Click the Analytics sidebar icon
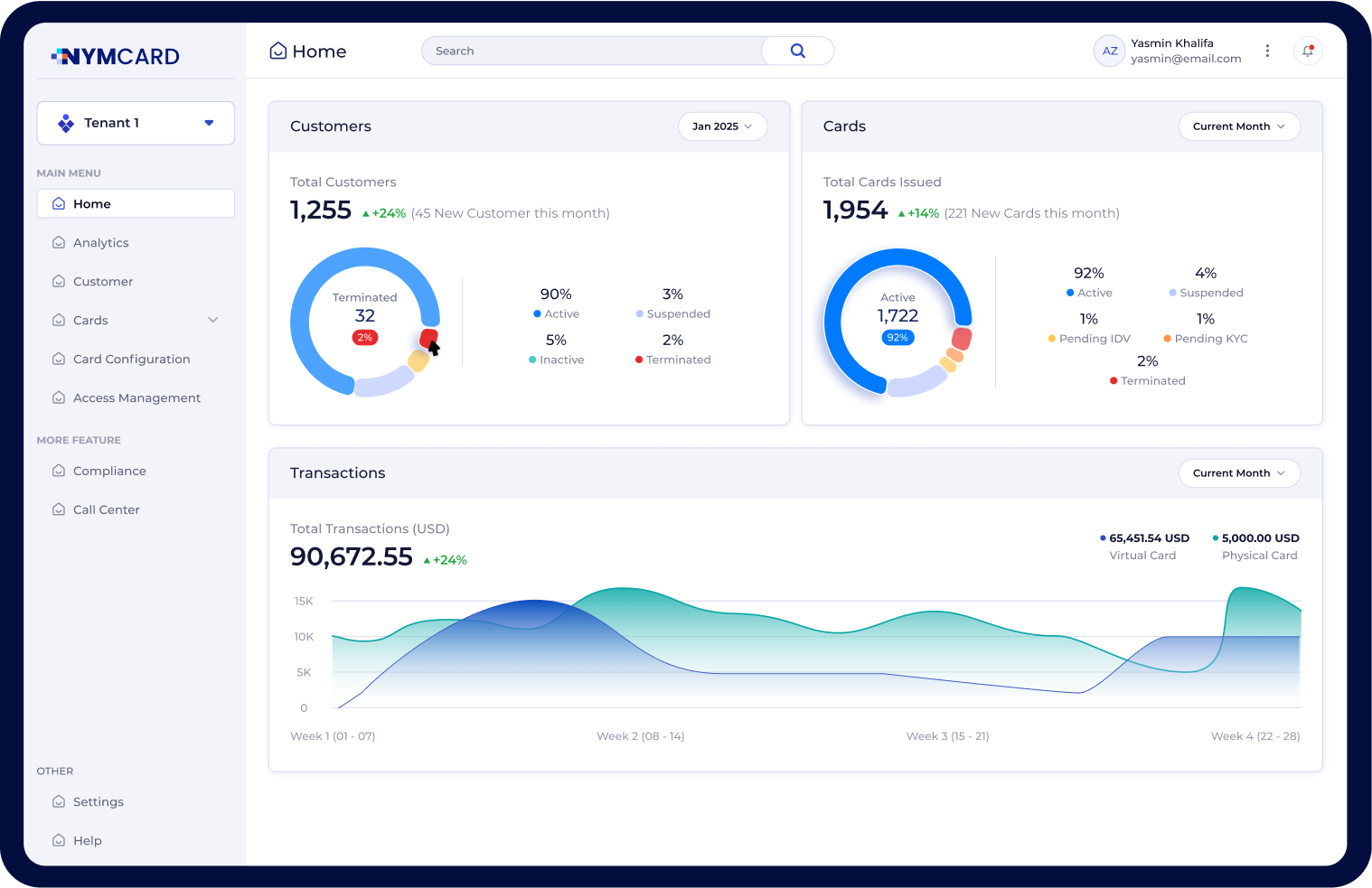Screen dimensions: 1372x888 click(59, 243)
